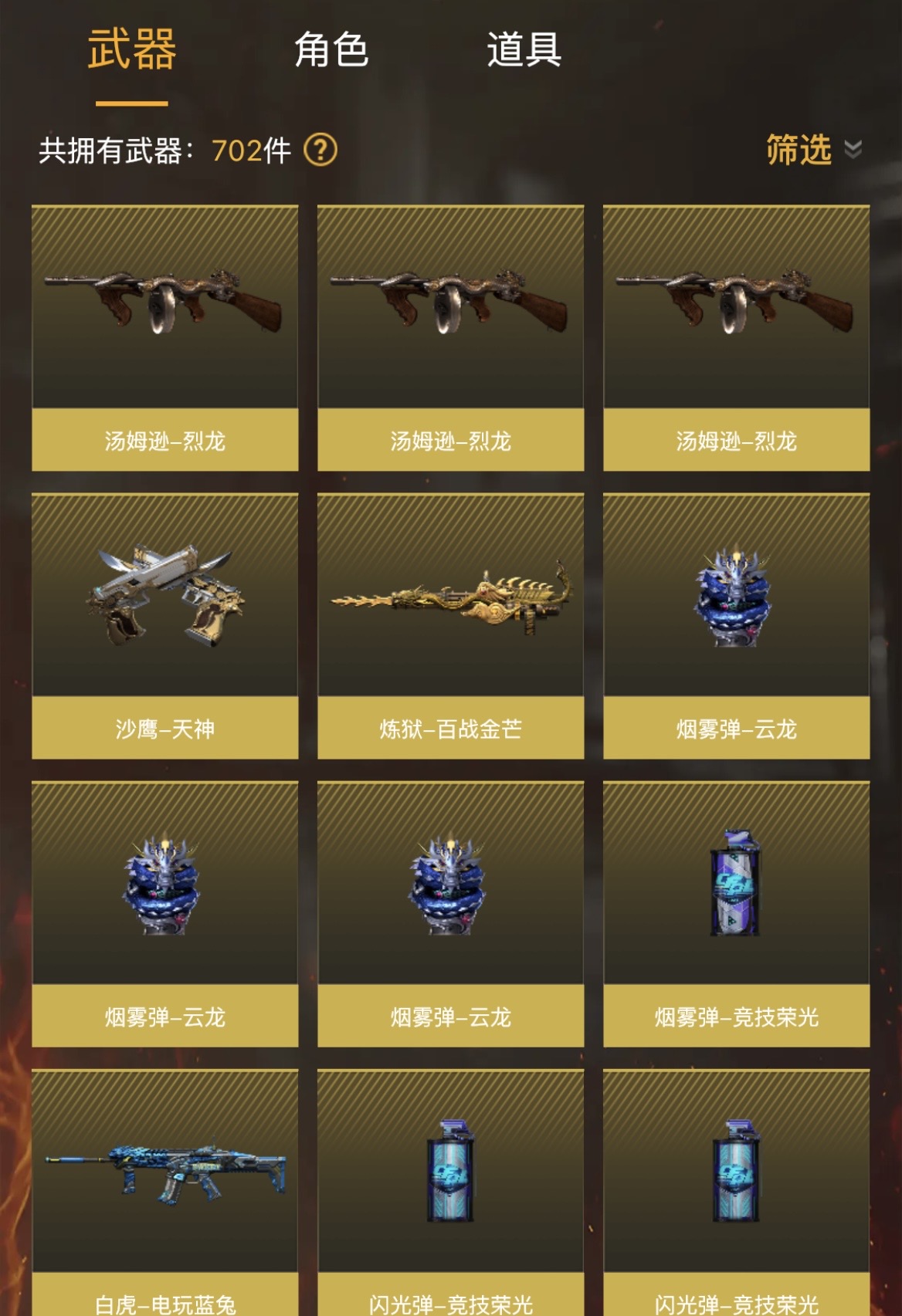The image size is (902, 1316).
Task: Open the 烟雾弹-竞技荣光 grenade icon
Action: [x=736, y=883]
